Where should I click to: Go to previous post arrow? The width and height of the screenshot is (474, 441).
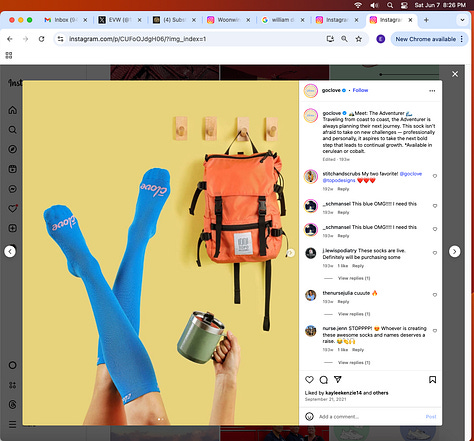[10, 251]
